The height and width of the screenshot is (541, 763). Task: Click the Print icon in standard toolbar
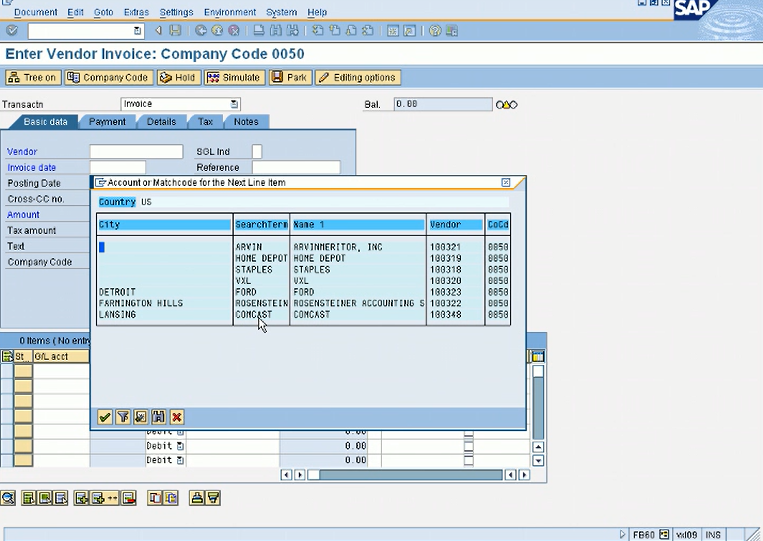[259, 31]
